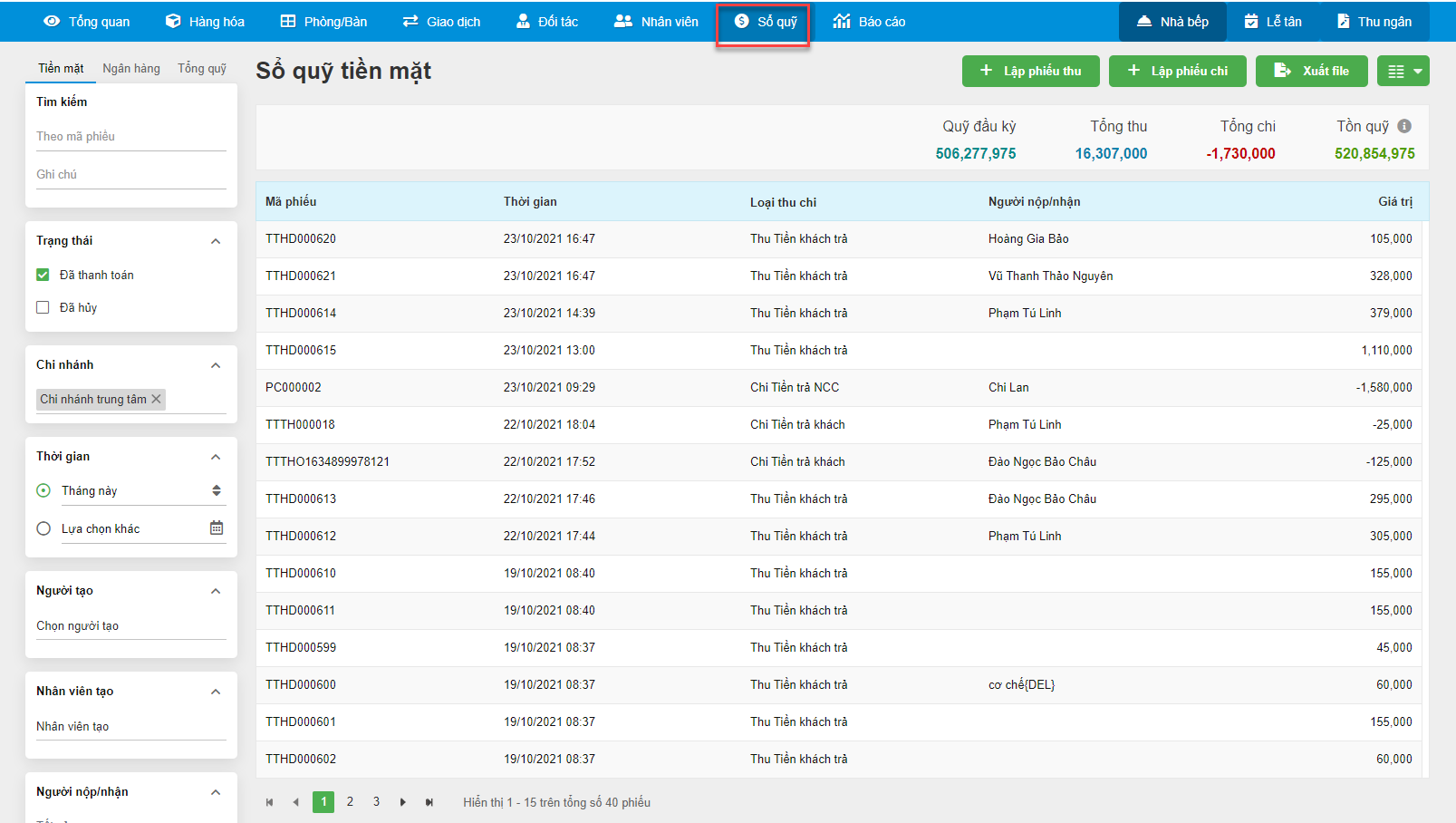Click the Tồn quỹ info icon

pos(1404,126)
